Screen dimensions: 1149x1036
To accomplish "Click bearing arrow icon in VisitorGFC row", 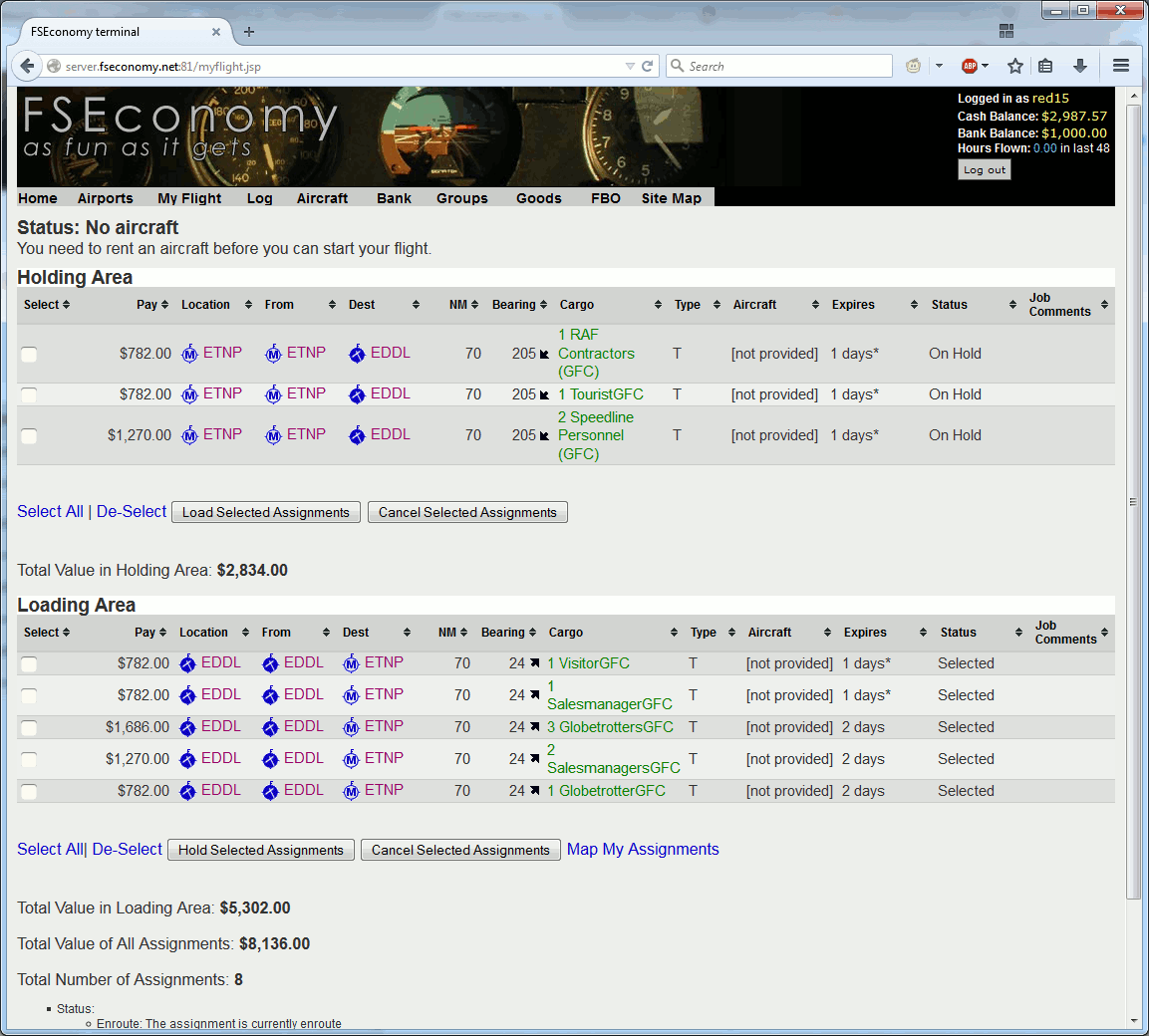I will (x=535, y=663).
